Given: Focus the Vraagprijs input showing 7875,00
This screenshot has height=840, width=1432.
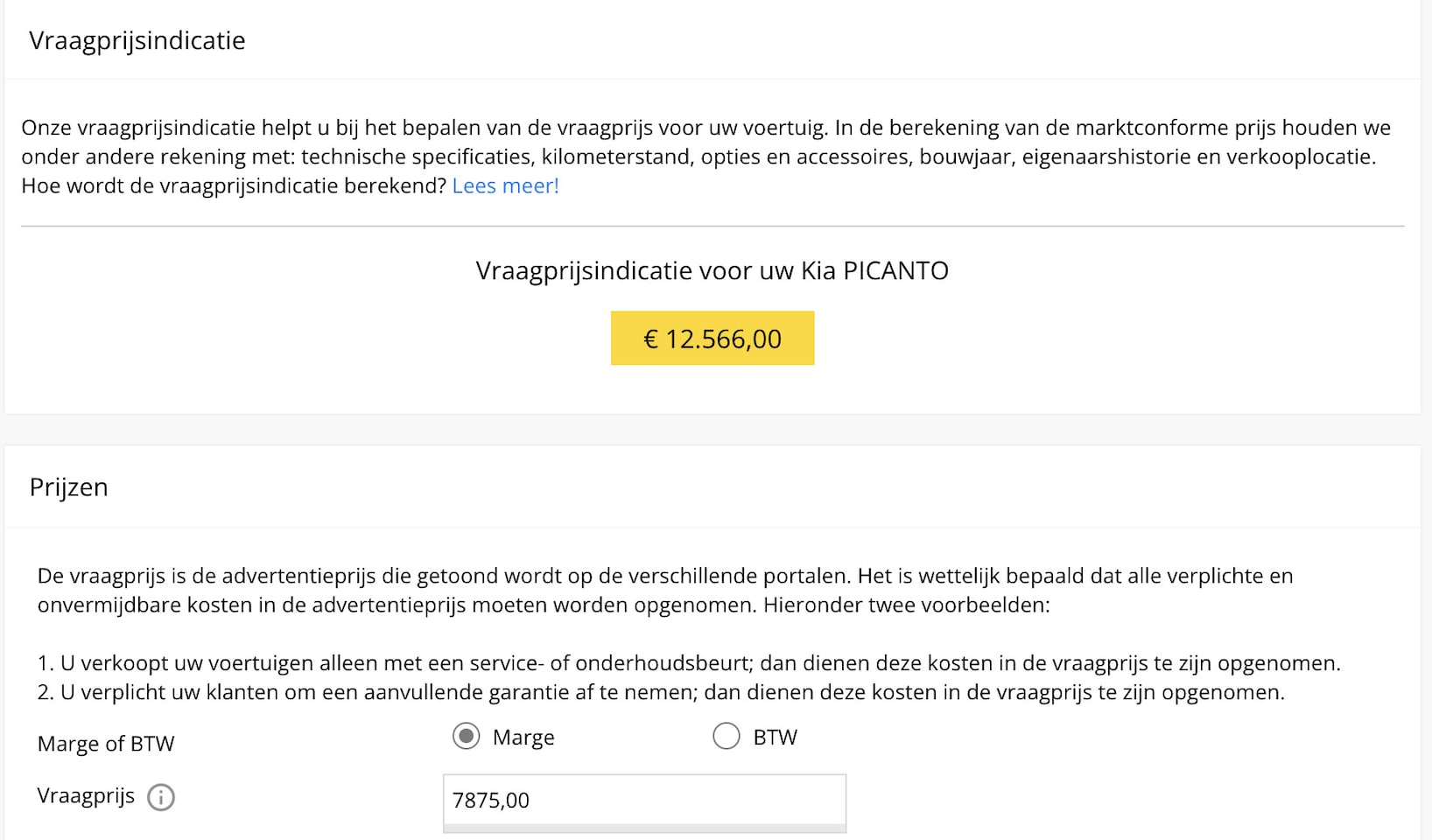Looking at the screenshot, I should (x=644, y=800).
